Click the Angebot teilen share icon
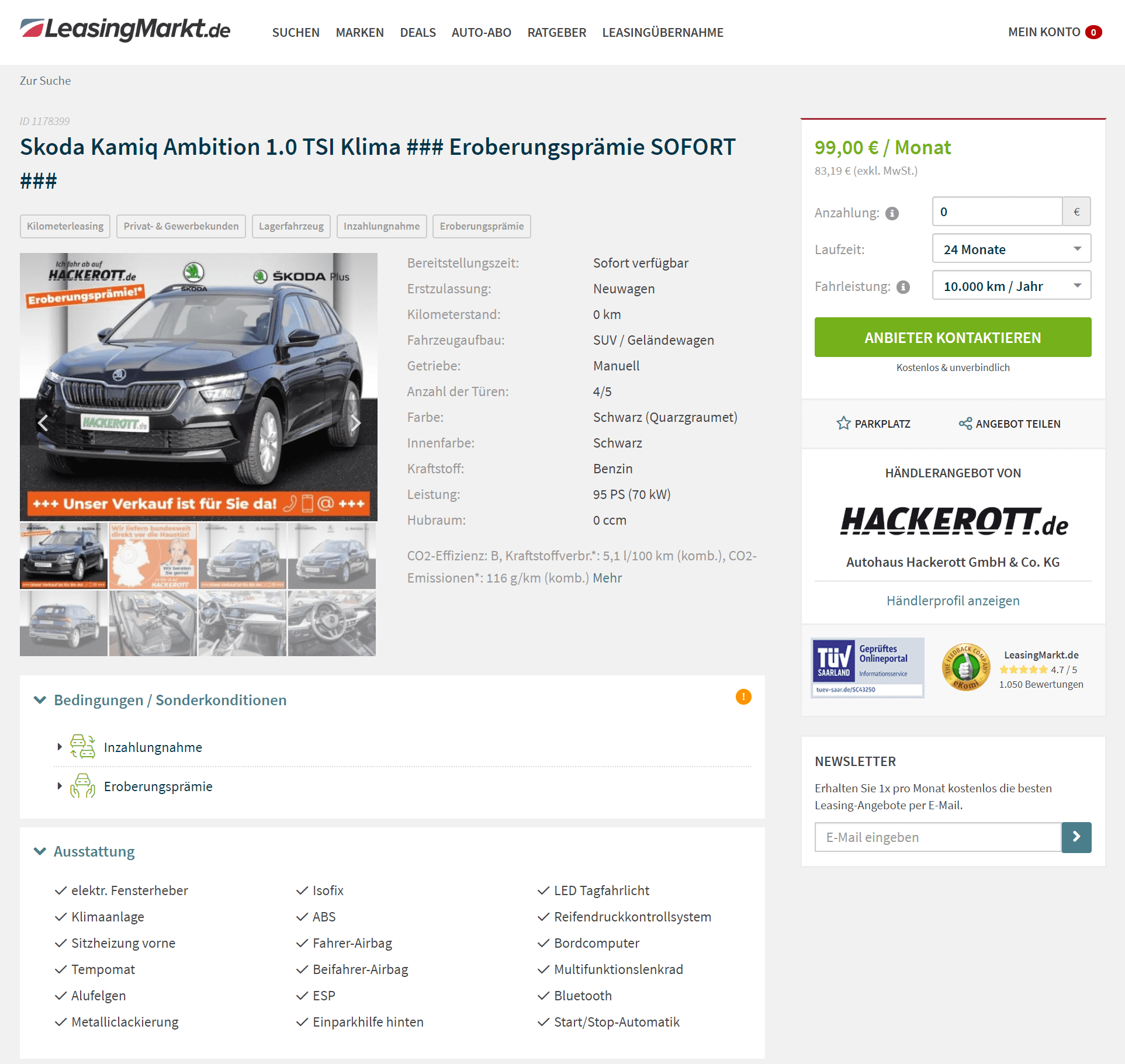 [x=965, y=424]
